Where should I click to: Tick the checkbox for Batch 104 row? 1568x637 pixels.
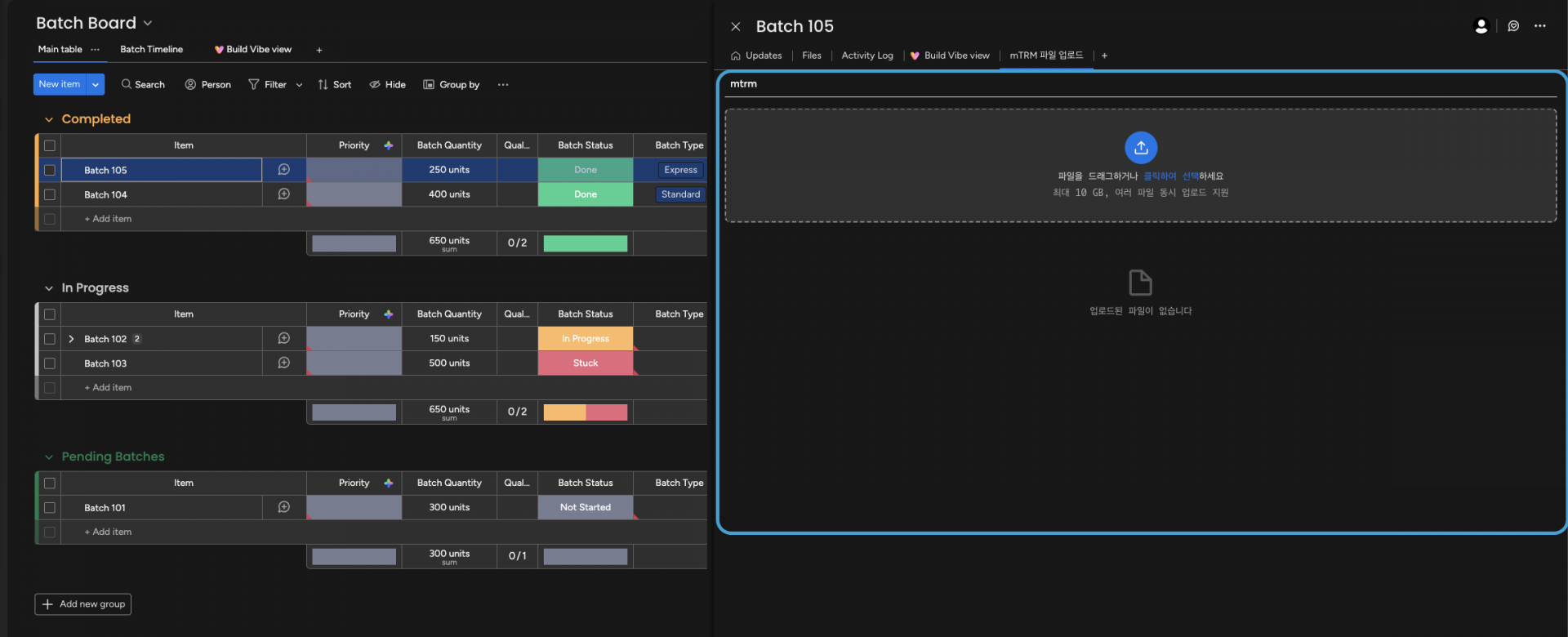(x=50, y=194)
